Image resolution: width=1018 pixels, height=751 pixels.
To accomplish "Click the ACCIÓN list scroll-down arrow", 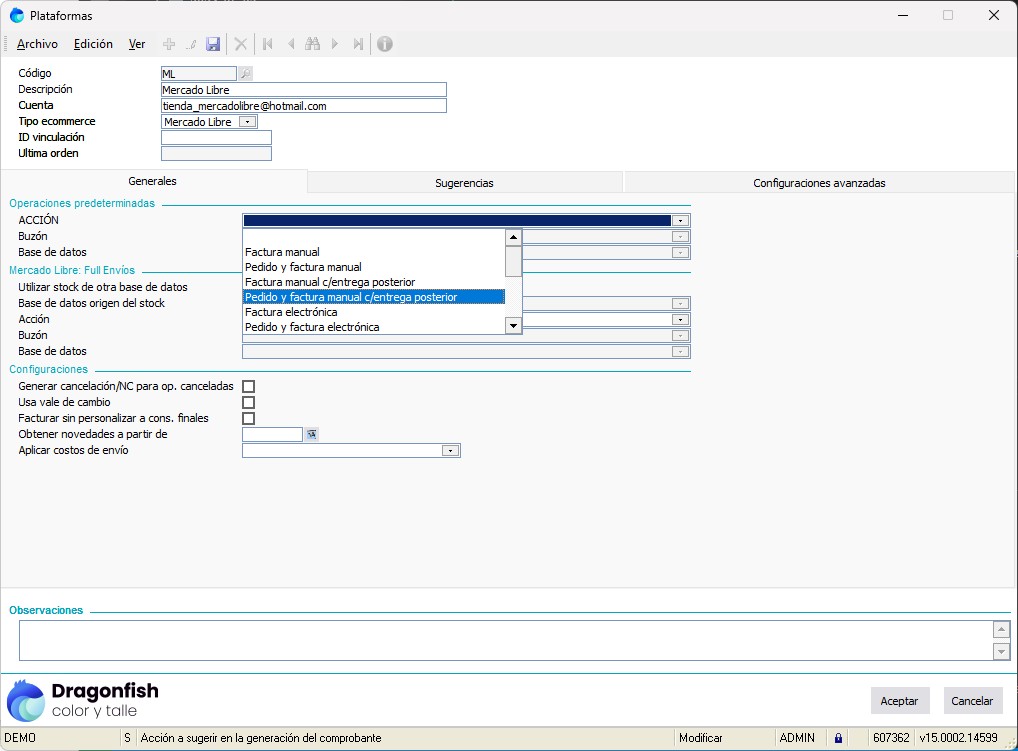I will tap(513, 326).
